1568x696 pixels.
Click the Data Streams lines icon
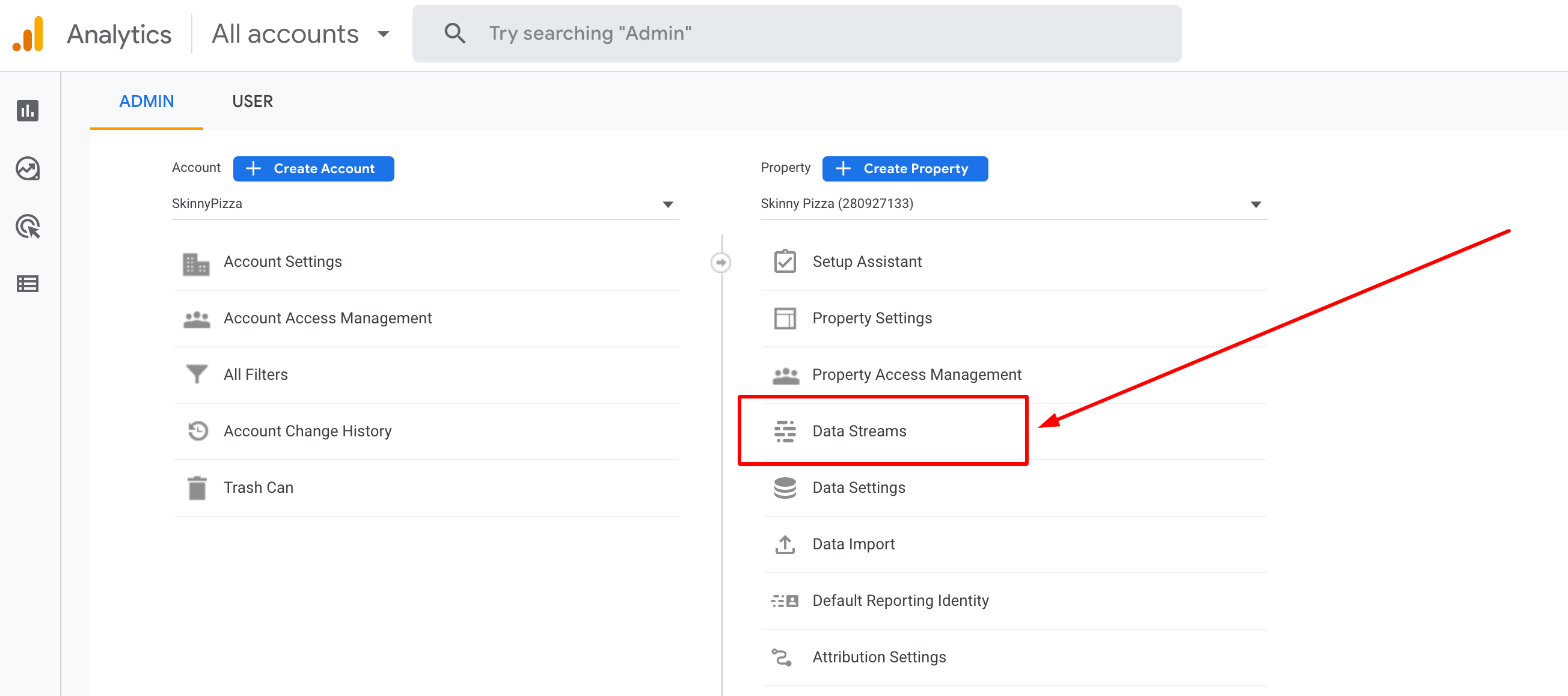(x=785, y=432)
